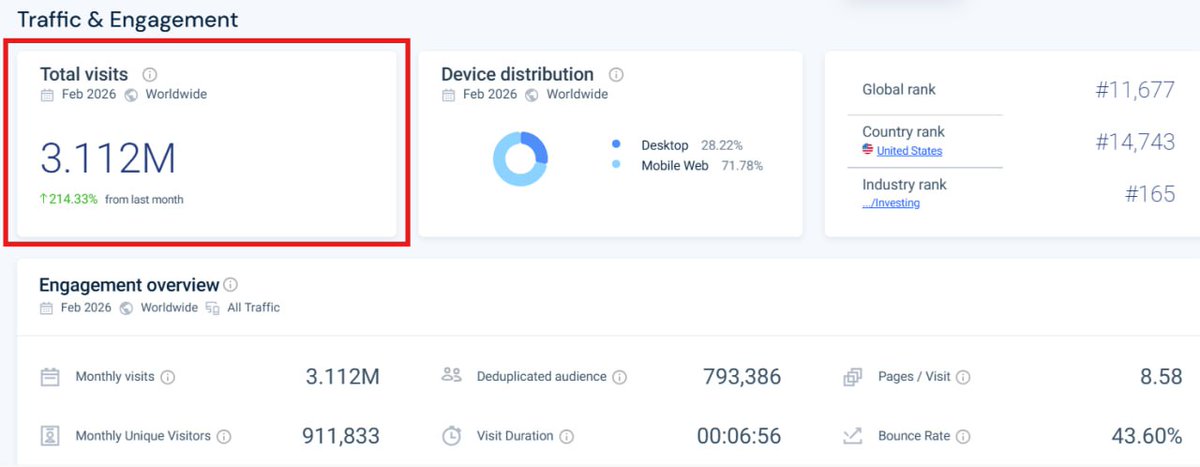
Task: Click the All Traffic filter label
Action: 254,308
